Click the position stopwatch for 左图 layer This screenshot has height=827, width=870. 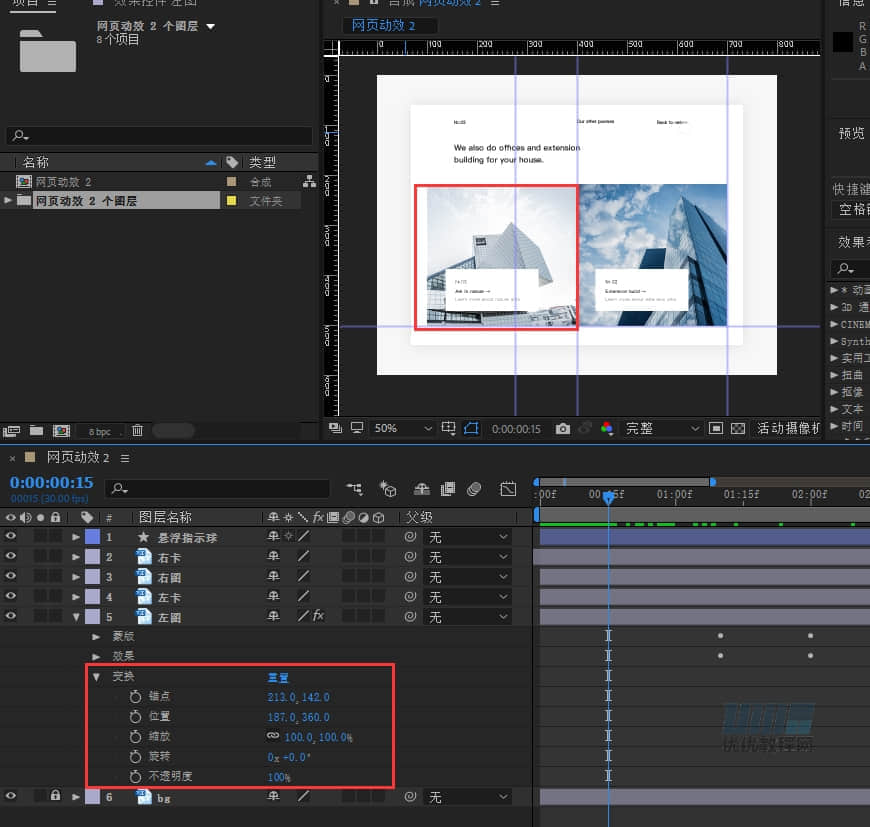point(136,717)
